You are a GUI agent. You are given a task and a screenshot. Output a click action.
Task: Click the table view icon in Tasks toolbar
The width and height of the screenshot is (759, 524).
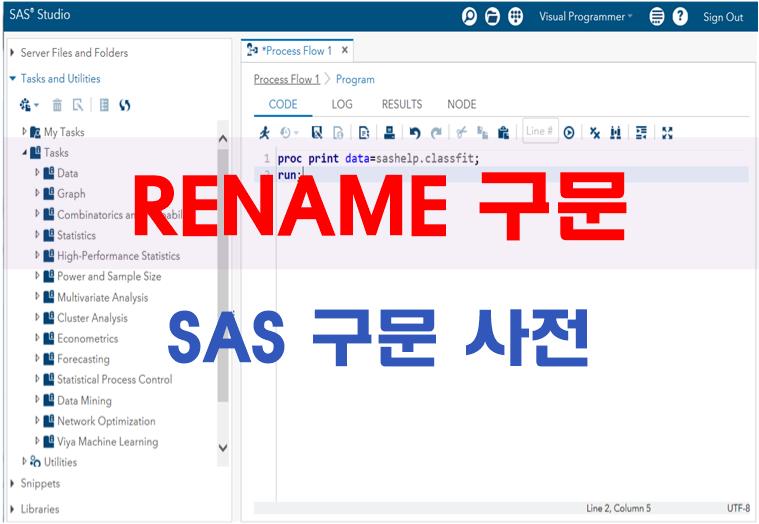click(x=104, y=105)
